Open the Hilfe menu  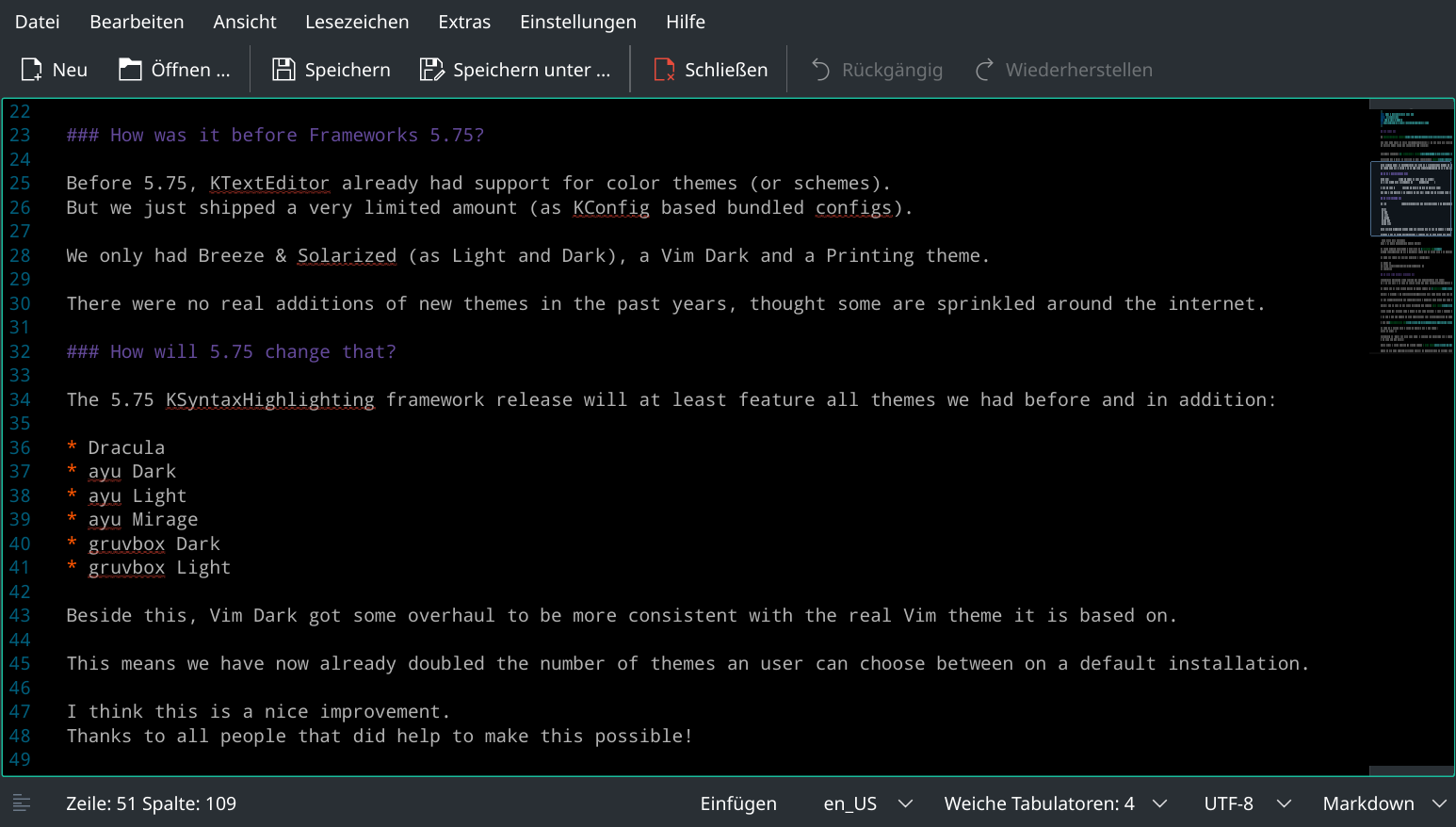(686, 22)
